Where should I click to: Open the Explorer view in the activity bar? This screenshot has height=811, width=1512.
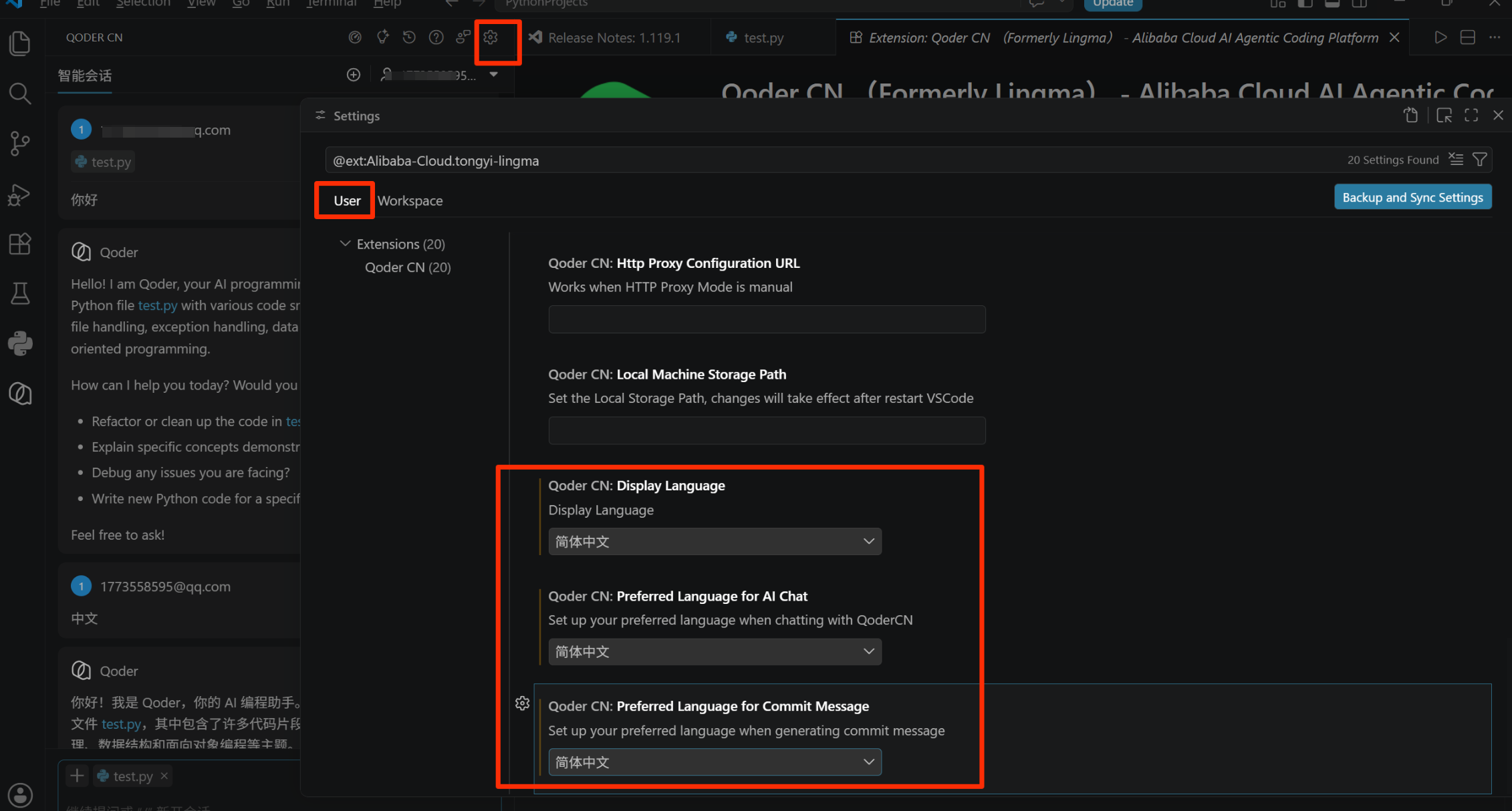pyautogui.click(x=20, y=44)
